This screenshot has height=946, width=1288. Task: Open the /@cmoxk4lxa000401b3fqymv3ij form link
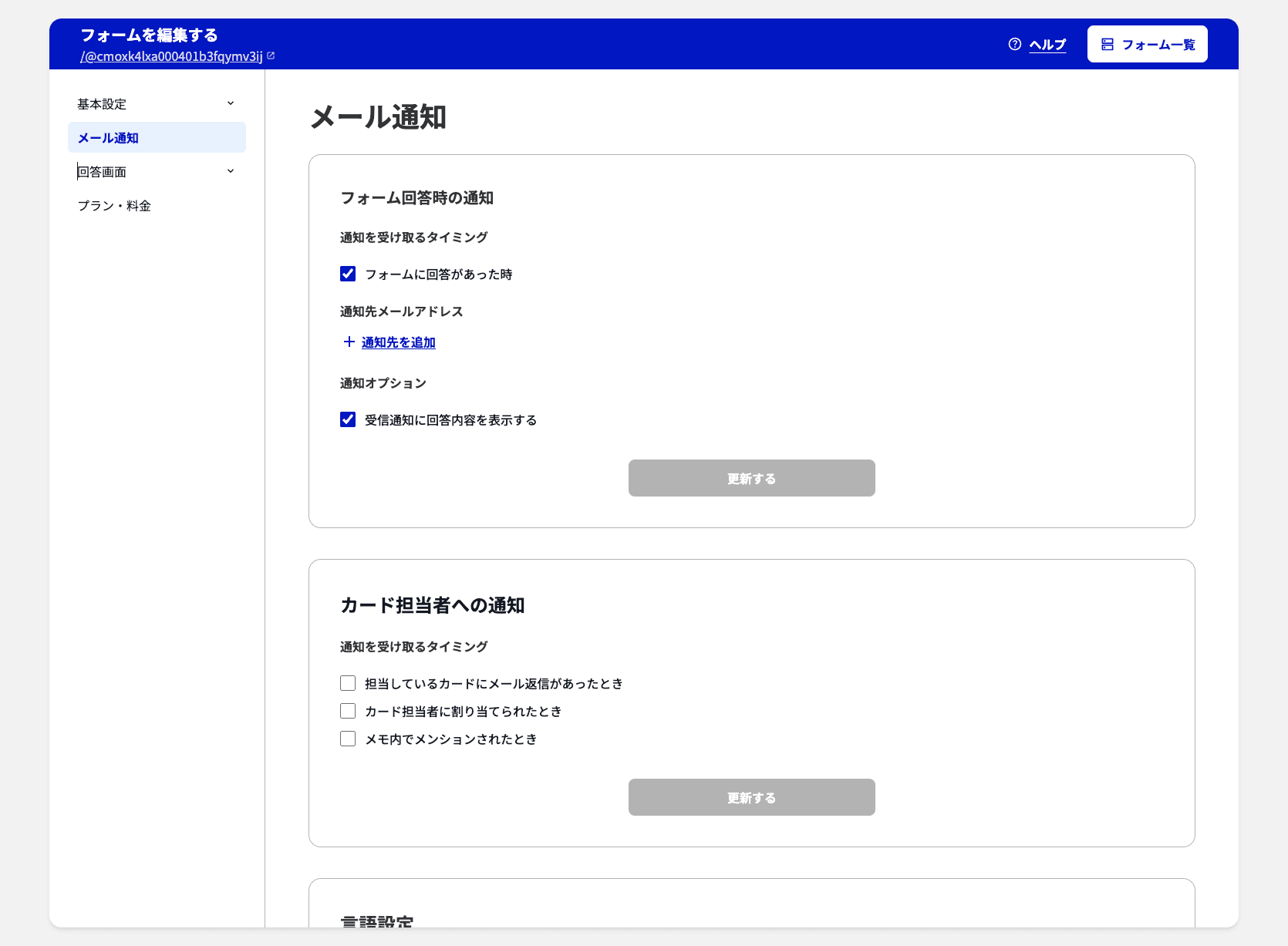point(171,56)
